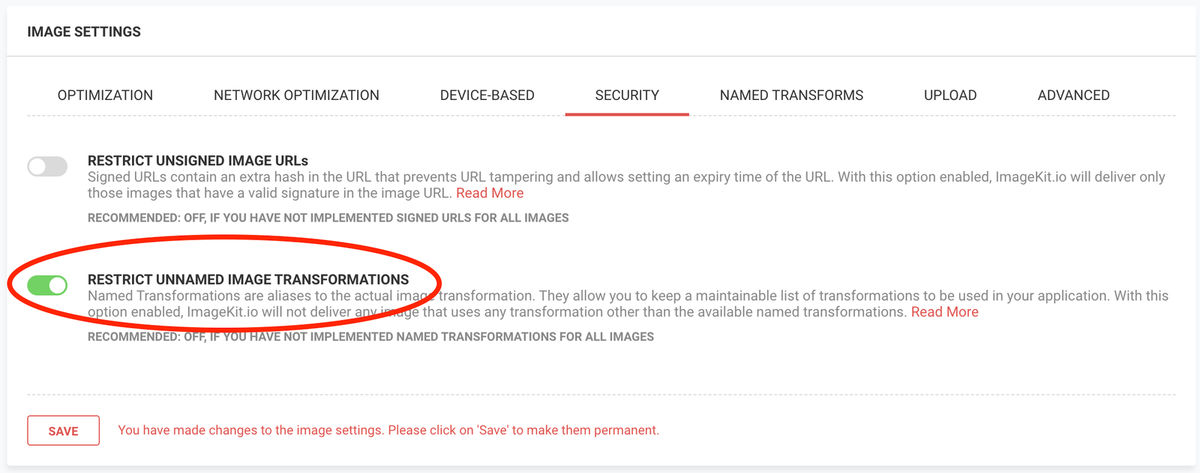1200x473 pixels.
Task: Click the recommendation note about named transformations
Action: click(x=370, y=337)
